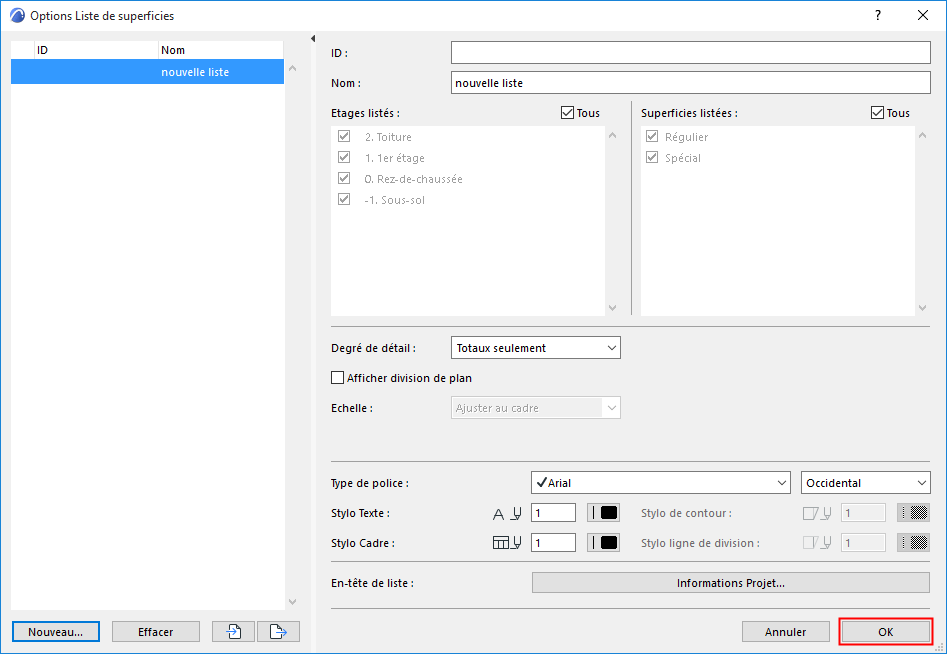Open the Stylo Cadre color swatch
Image resolution: width=947 pixels, height=654 pixels.
pos(603,543)
